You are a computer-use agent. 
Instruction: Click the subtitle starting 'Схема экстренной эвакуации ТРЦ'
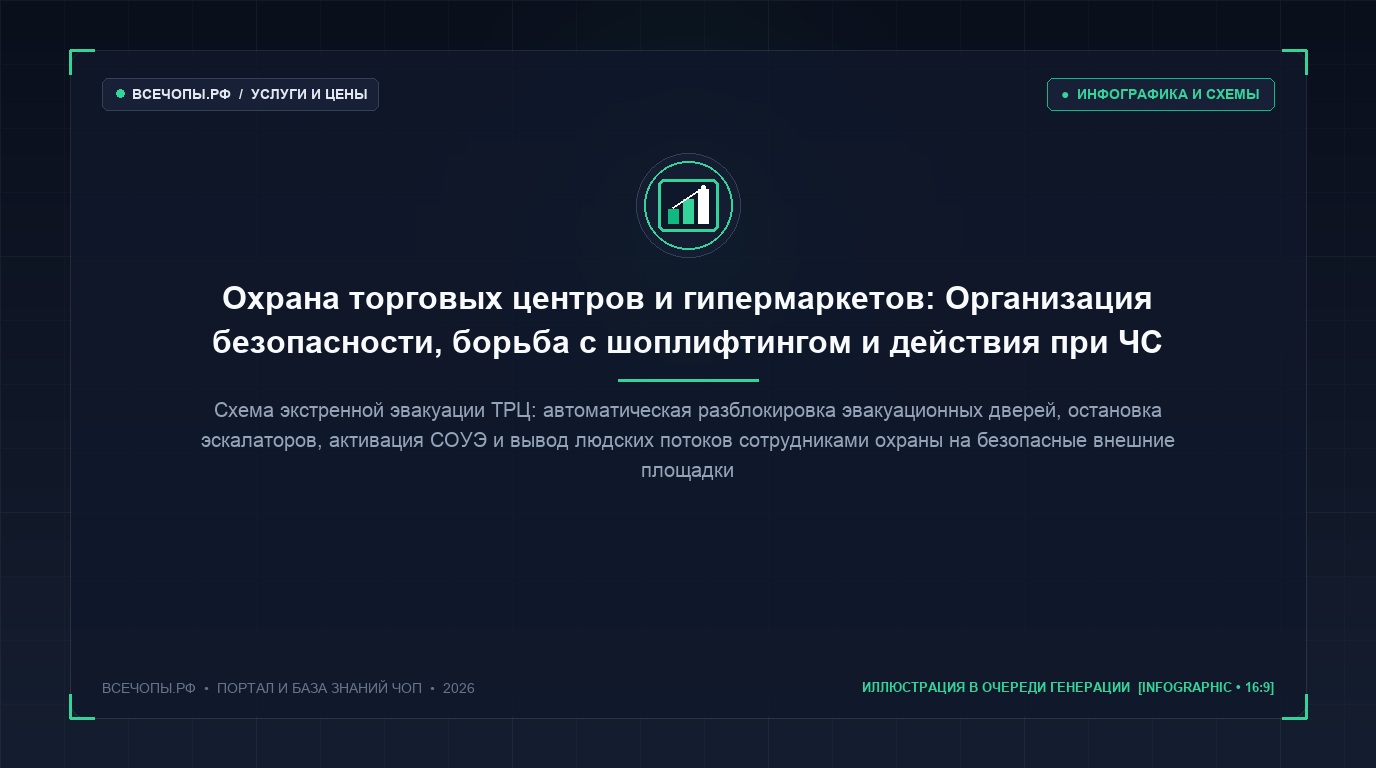pos(687,440)
